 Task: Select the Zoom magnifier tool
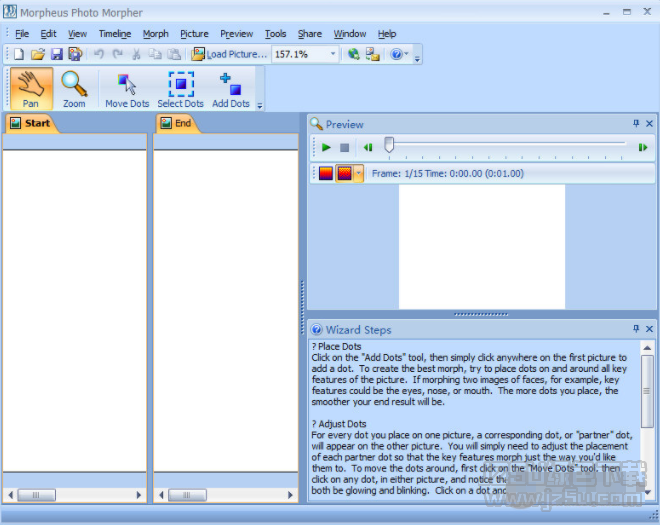tap(74, 88)
